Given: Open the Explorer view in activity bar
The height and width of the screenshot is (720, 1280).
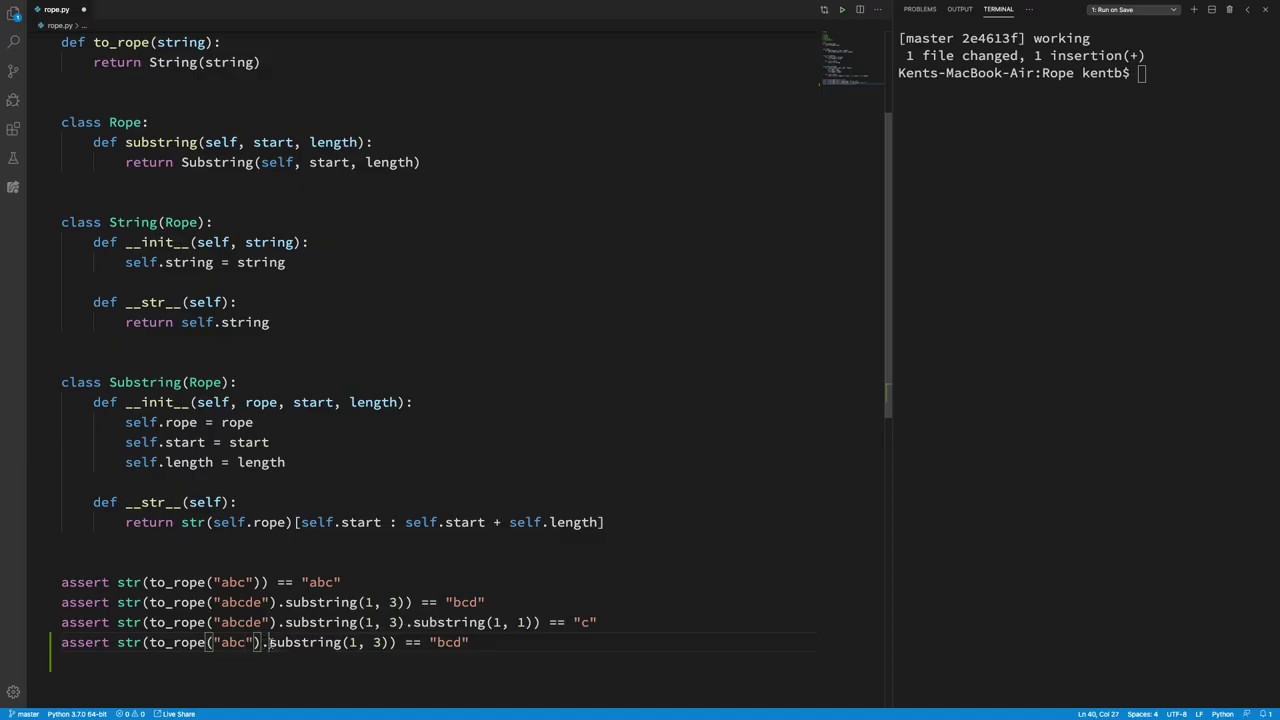Looking at the screenshot, I should click(x=13, y=14).
